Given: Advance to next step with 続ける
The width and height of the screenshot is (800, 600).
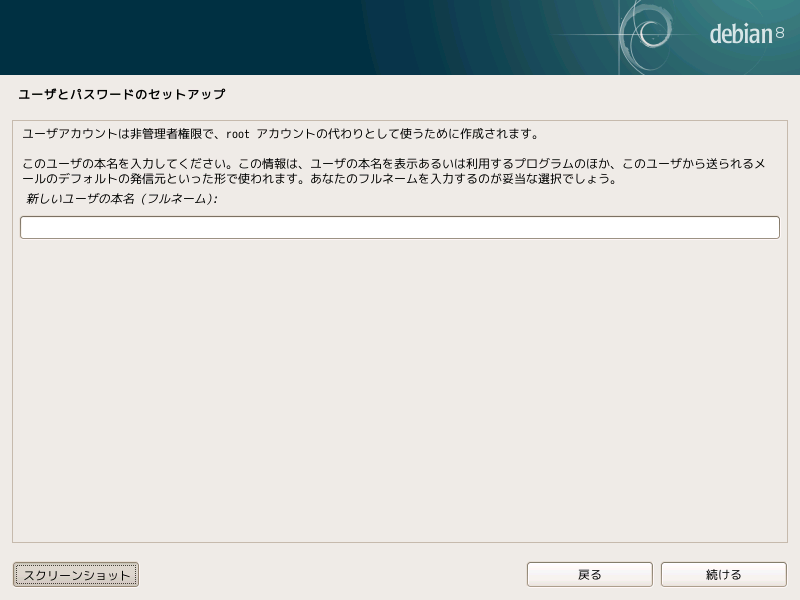Looking at the screenshot, I should click(723, 574).
